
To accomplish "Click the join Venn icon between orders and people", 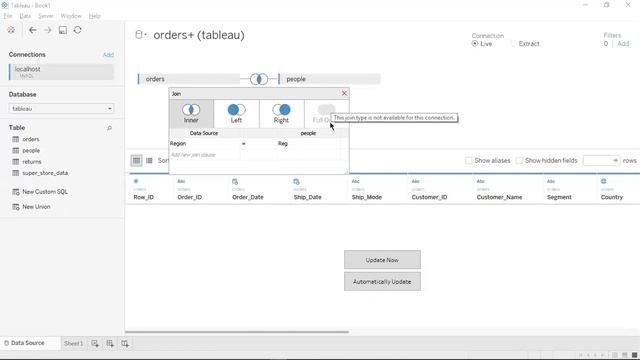I will click(x=259, y=79).
